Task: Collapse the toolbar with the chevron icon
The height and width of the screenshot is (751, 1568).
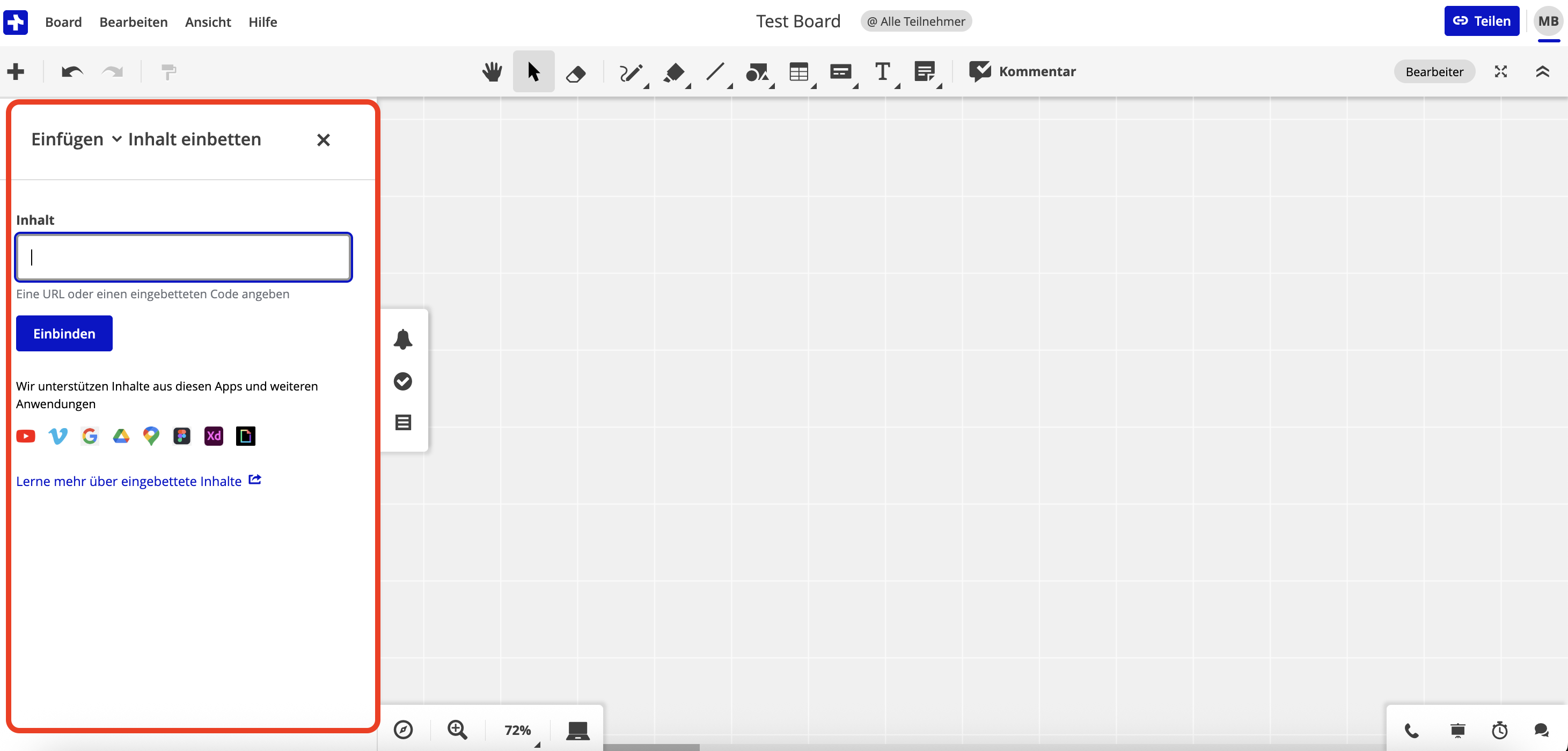Action: (x=1542, y=71)
